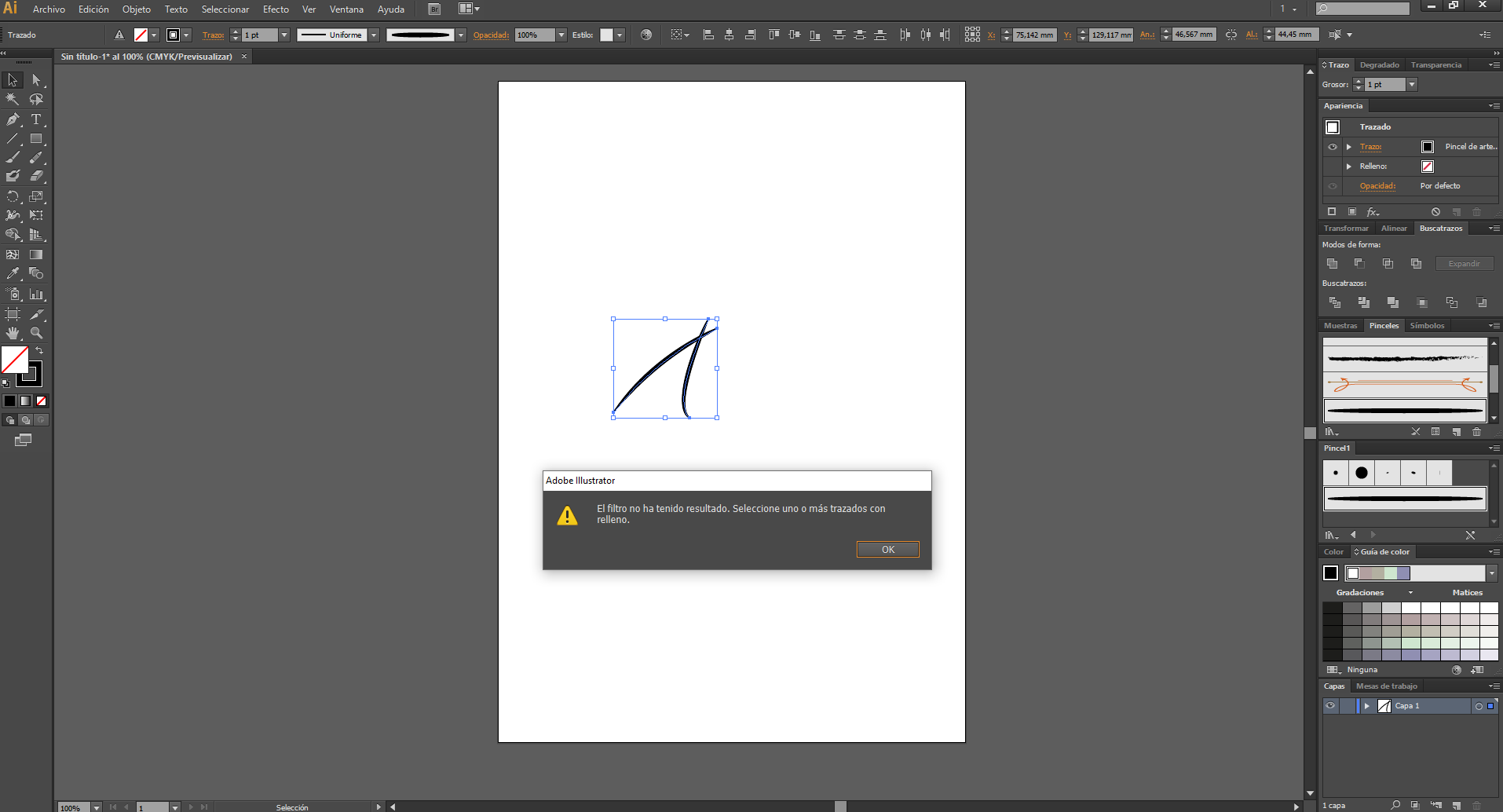The height and width of the screenshot is (812, 1503).
Task: Select the Lasso tool
Action: 36,100
